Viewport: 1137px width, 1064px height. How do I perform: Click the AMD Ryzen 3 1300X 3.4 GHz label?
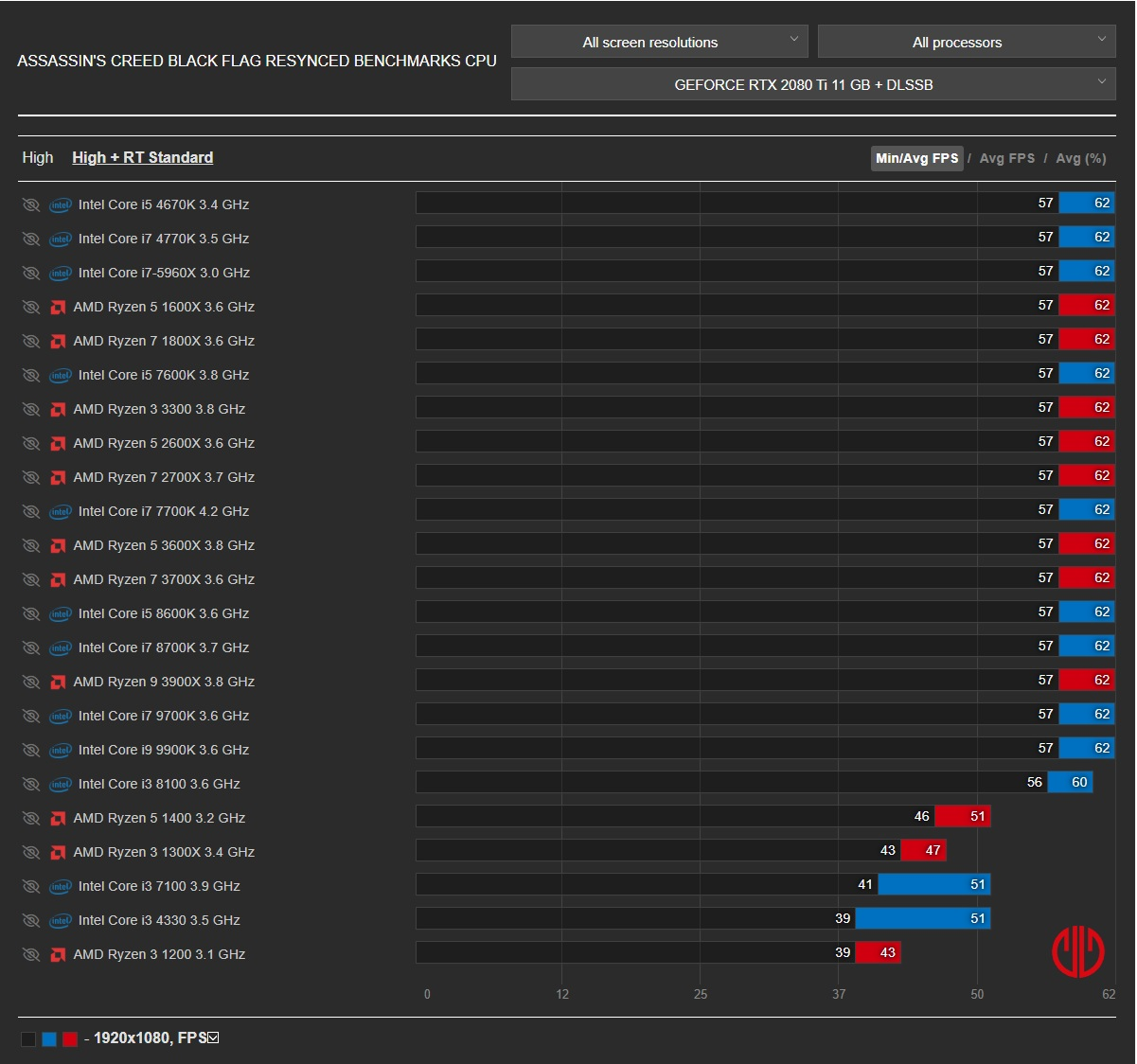coord(164,852)
